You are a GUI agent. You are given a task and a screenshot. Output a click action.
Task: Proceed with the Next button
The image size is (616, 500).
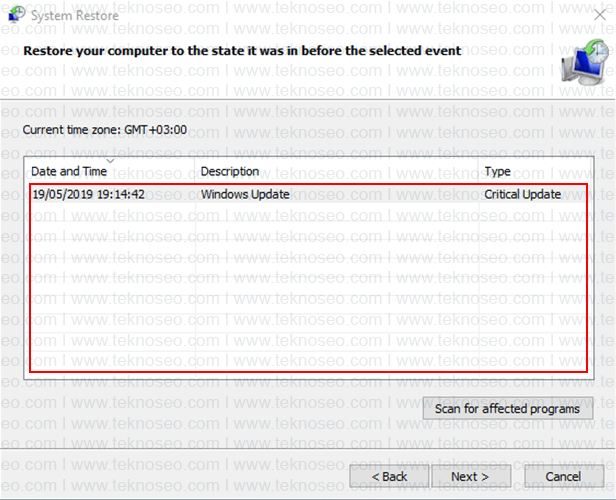point(471,476)
